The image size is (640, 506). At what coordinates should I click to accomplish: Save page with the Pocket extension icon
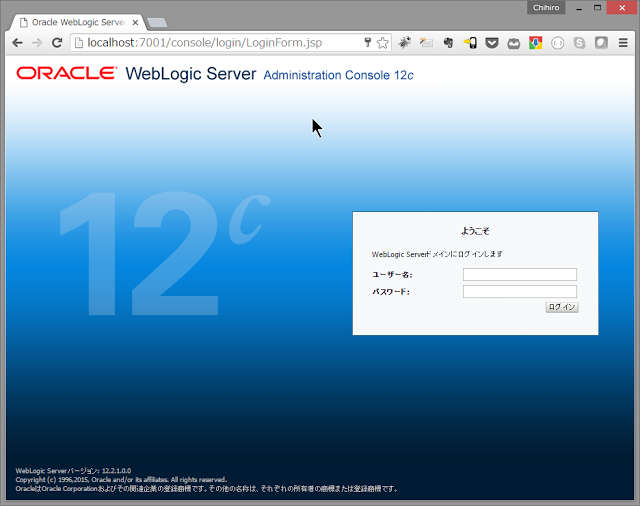pos(492,42)
